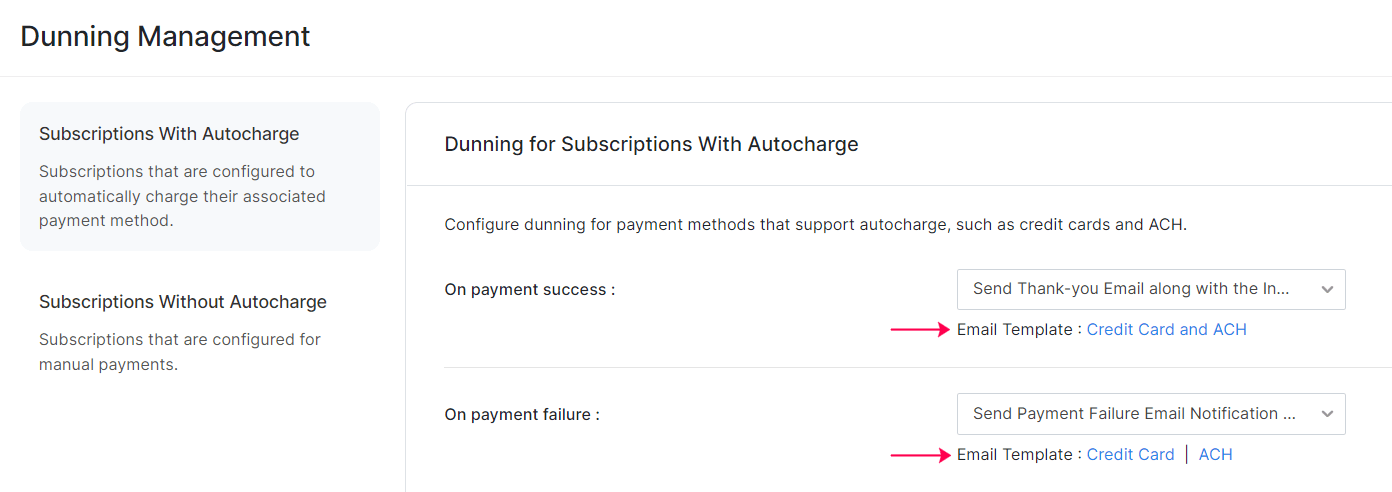
Task: Open the Credit Card failure email template
Action: (x=1130, y=455)
